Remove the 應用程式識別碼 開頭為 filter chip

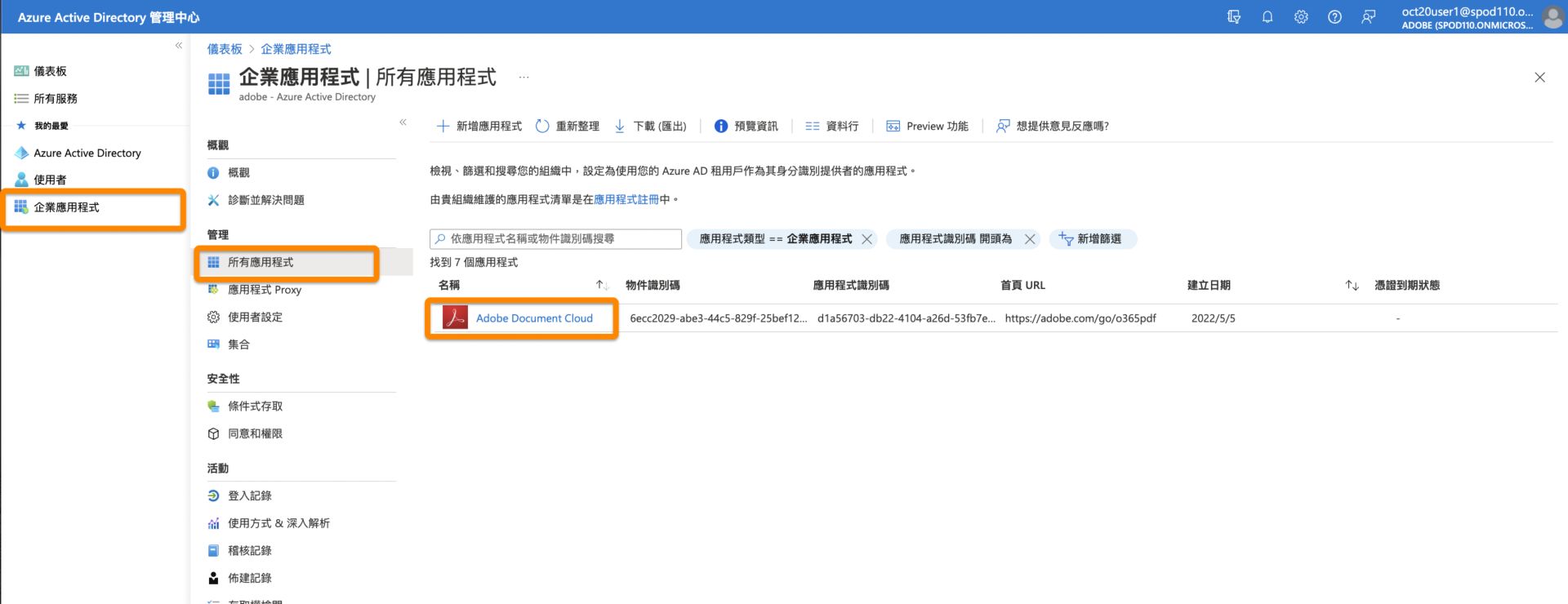tap(1030, 238)
